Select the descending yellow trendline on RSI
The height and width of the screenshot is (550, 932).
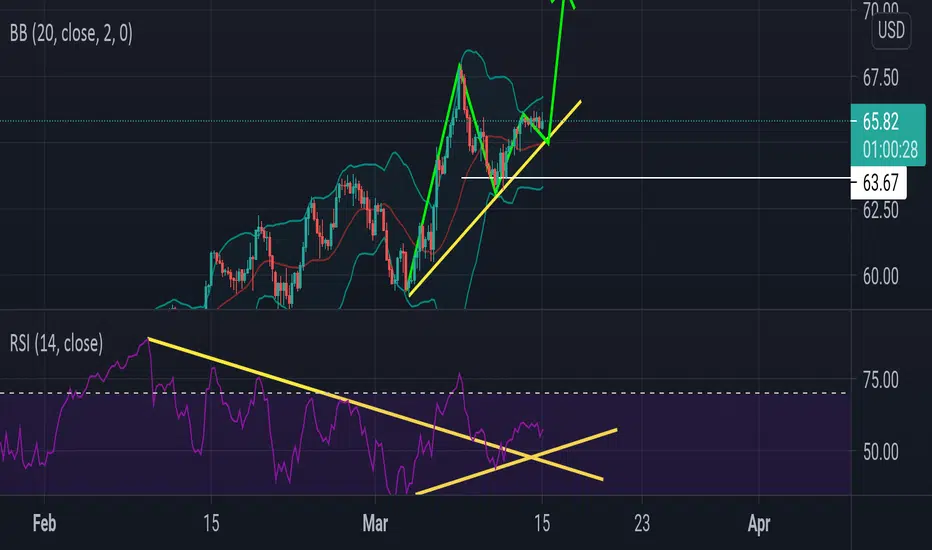coord(376,409)
